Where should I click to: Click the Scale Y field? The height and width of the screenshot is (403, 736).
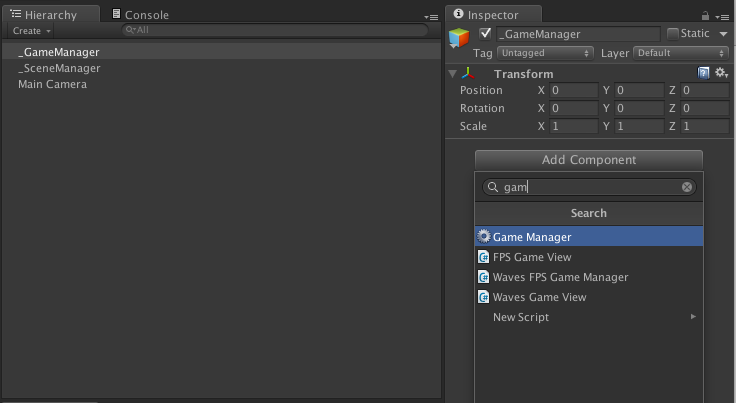click(639, 126)
